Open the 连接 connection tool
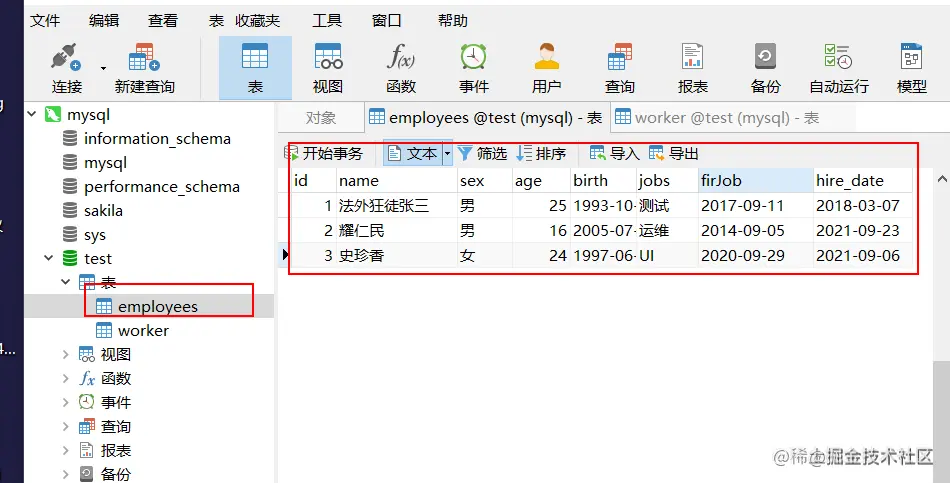Image resolution: width=950 pixels, height=483 pixels. coord(66,68)
